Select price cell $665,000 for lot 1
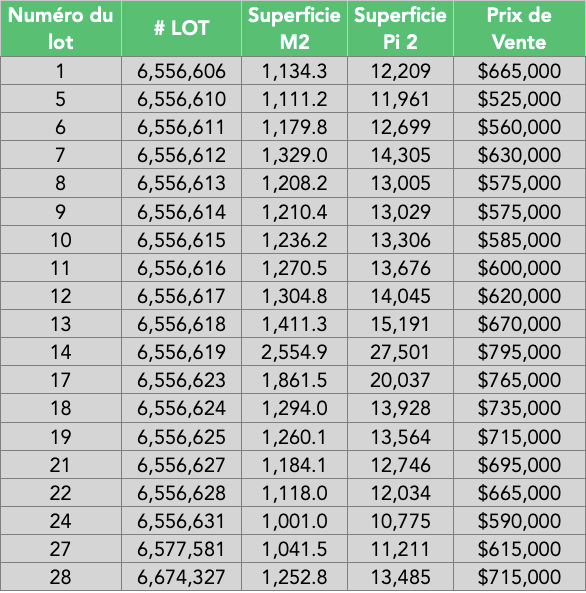Image resolution: width=586 pixels, height=593 pixels. pyautogui.click(x=519, y=71)
